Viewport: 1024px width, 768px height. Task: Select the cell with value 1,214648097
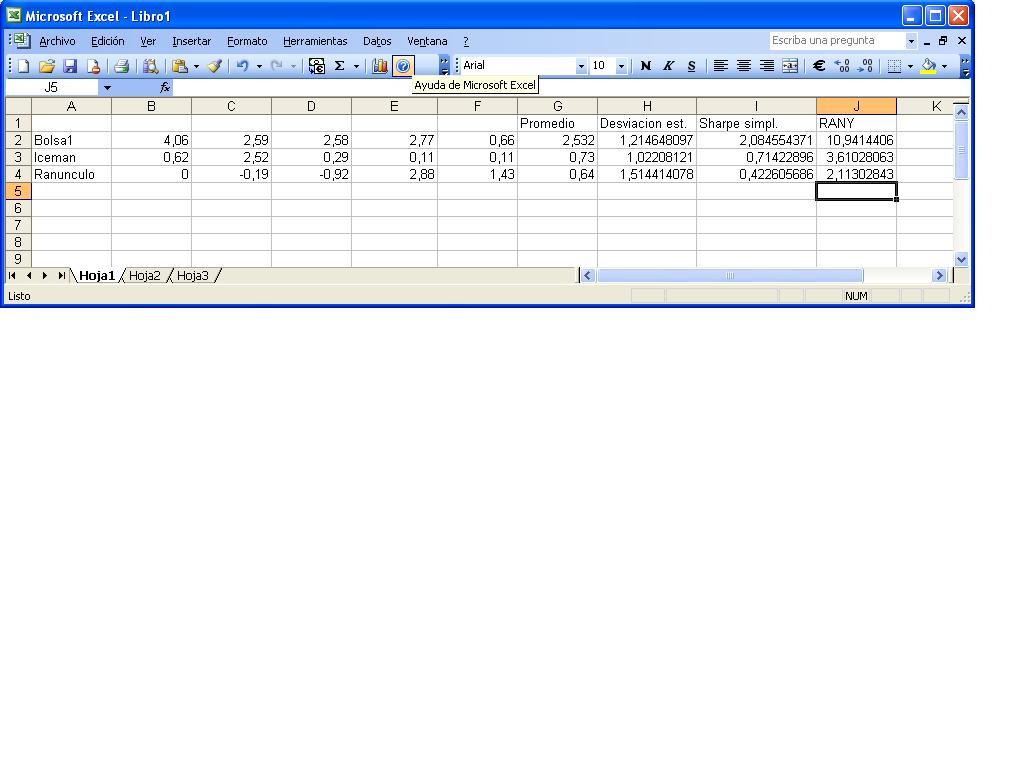pyautogui.click(x=647, y=140)
